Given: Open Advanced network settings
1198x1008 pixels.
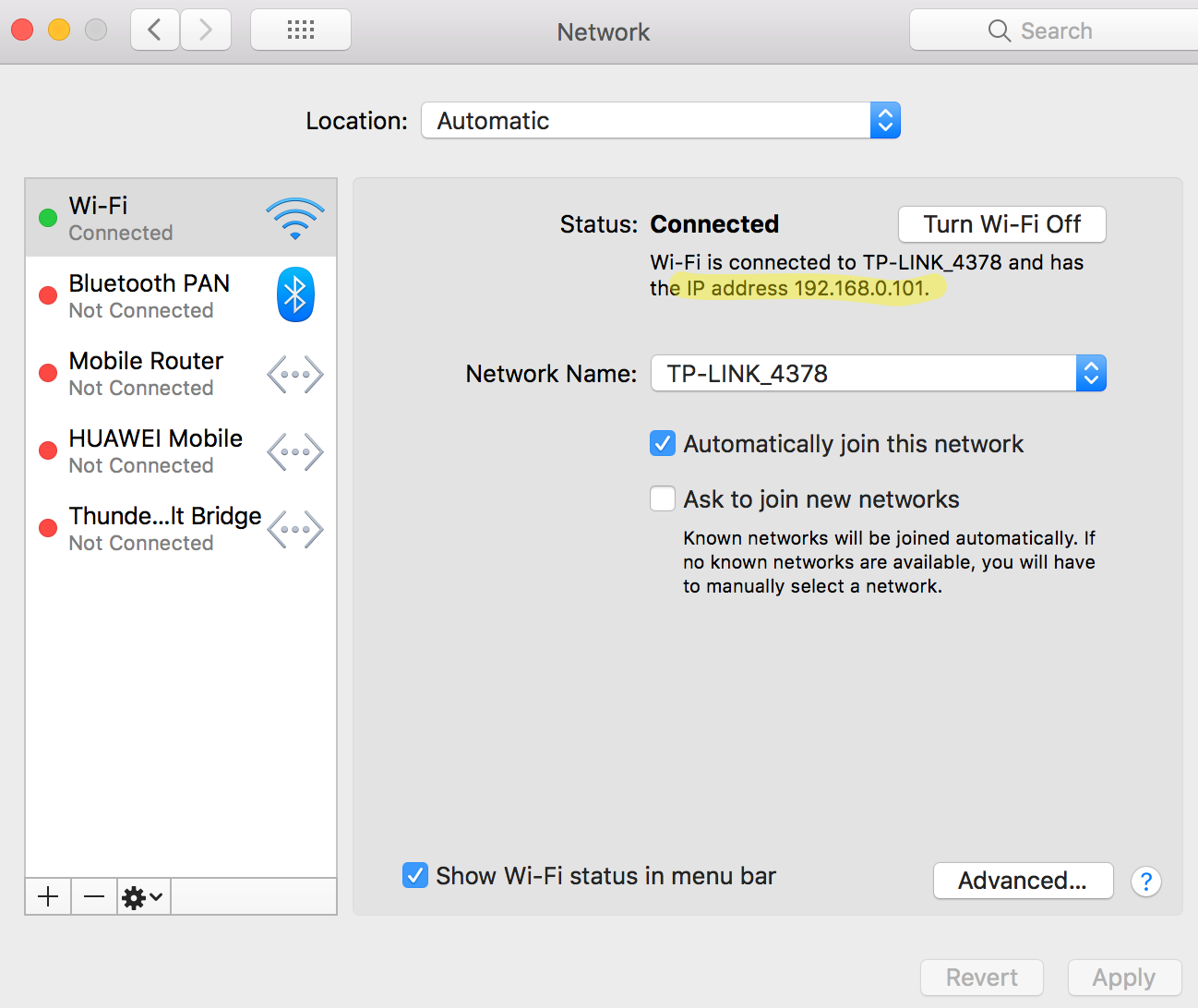Looking at the screenshot, I should pyautogui.click(x=1024, y=881).
